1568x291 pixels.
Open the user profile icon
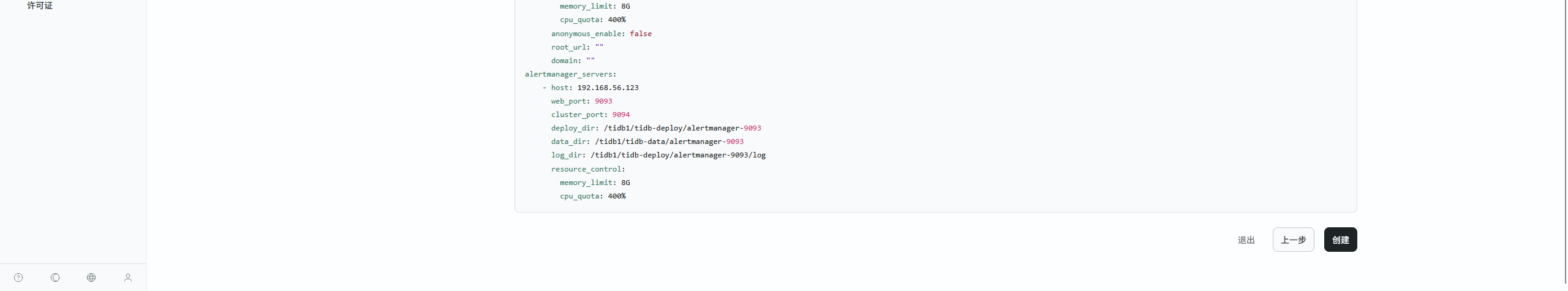coord(128,278)
